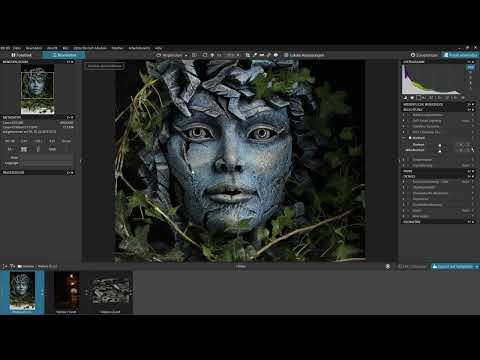This screenshot has height=360, width=480.
Task: Adjust the Mikrokontrast slider handle
Action: [x=440, y=151]
